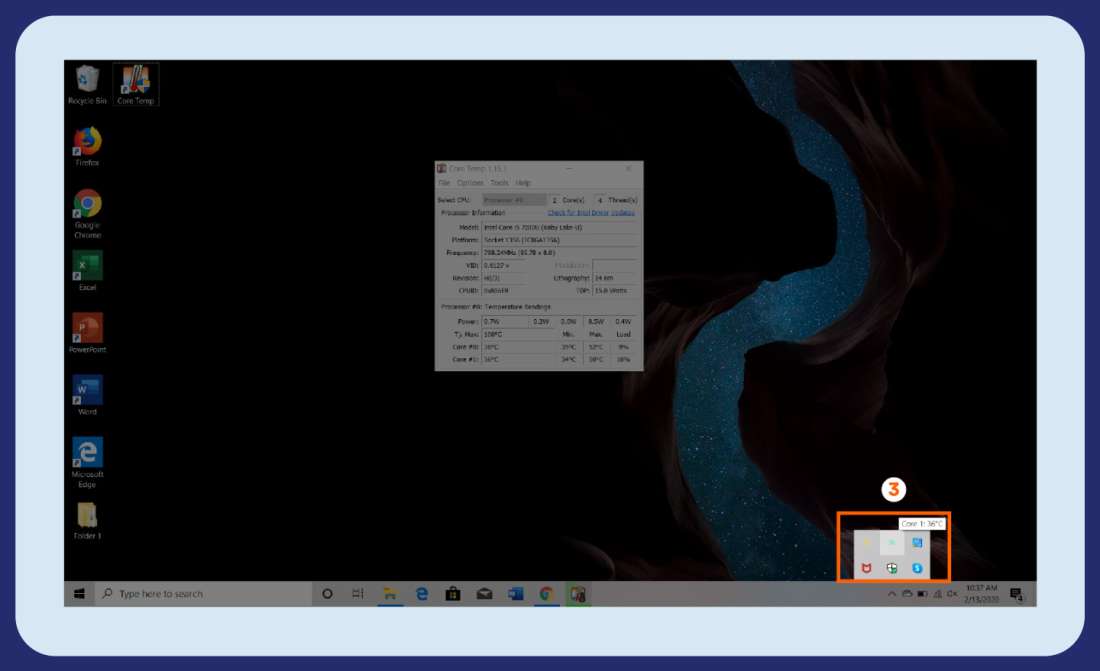Click the Check for Intel Driver Updates link
Viewport: 1100px width, 671px height.
(588, 213)
